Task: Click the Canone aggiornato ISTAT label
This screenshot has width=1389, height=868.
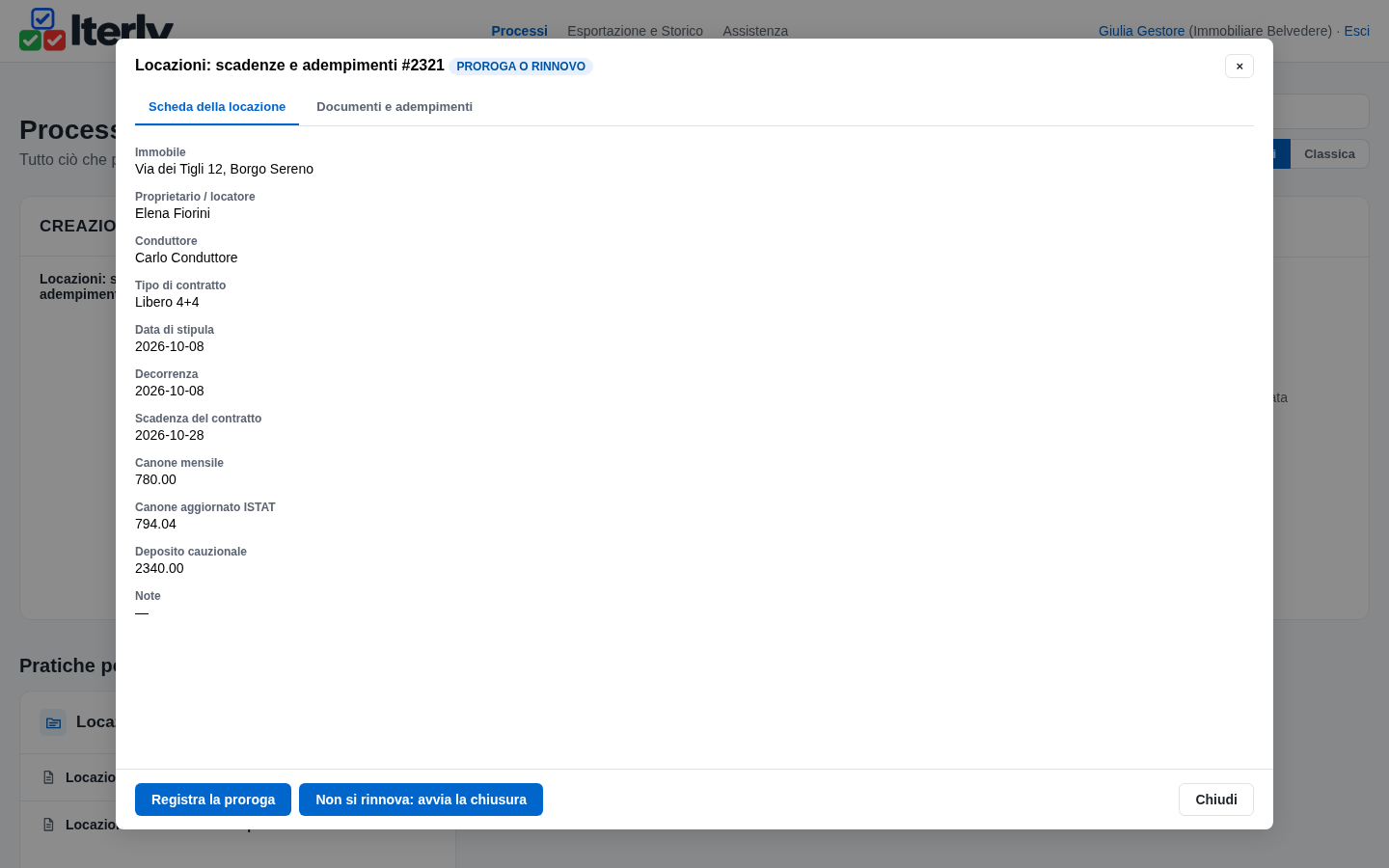Action: 205,507
